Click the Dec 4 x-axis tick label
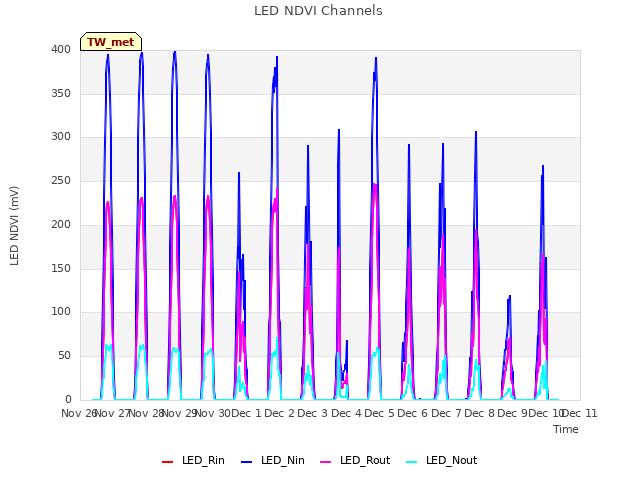The width and height of the screenshot is (640, 480). [x=346, y=413]
